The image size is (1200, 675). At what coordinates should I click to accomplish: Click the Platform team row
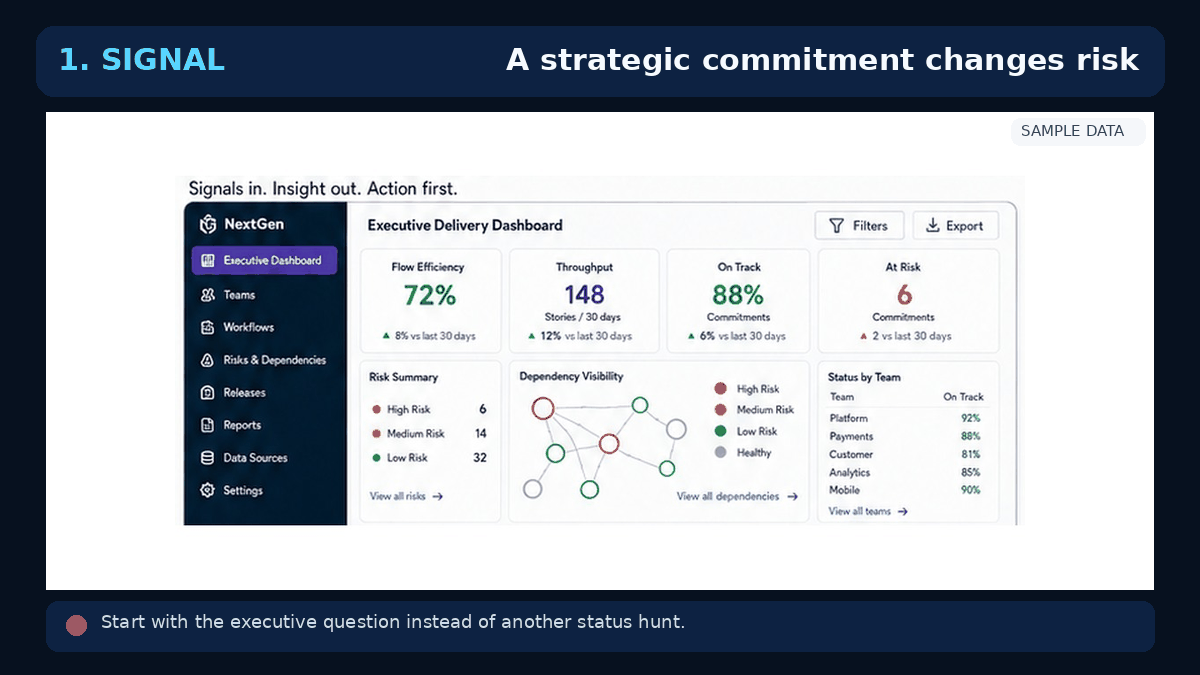(906, 418)
